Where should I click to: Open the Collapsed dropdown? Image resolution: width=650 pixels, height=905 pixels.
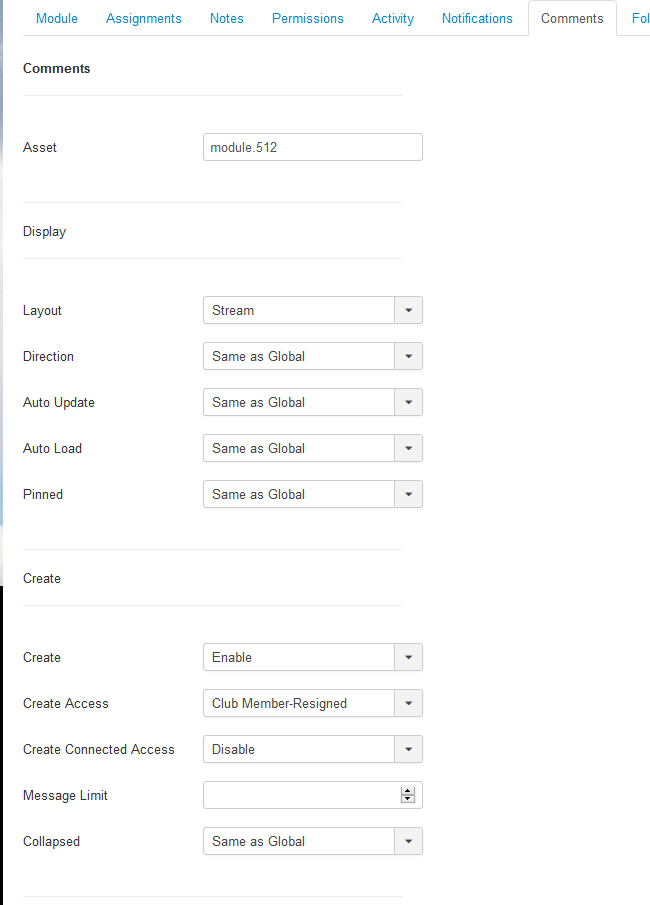coord(313,842)
